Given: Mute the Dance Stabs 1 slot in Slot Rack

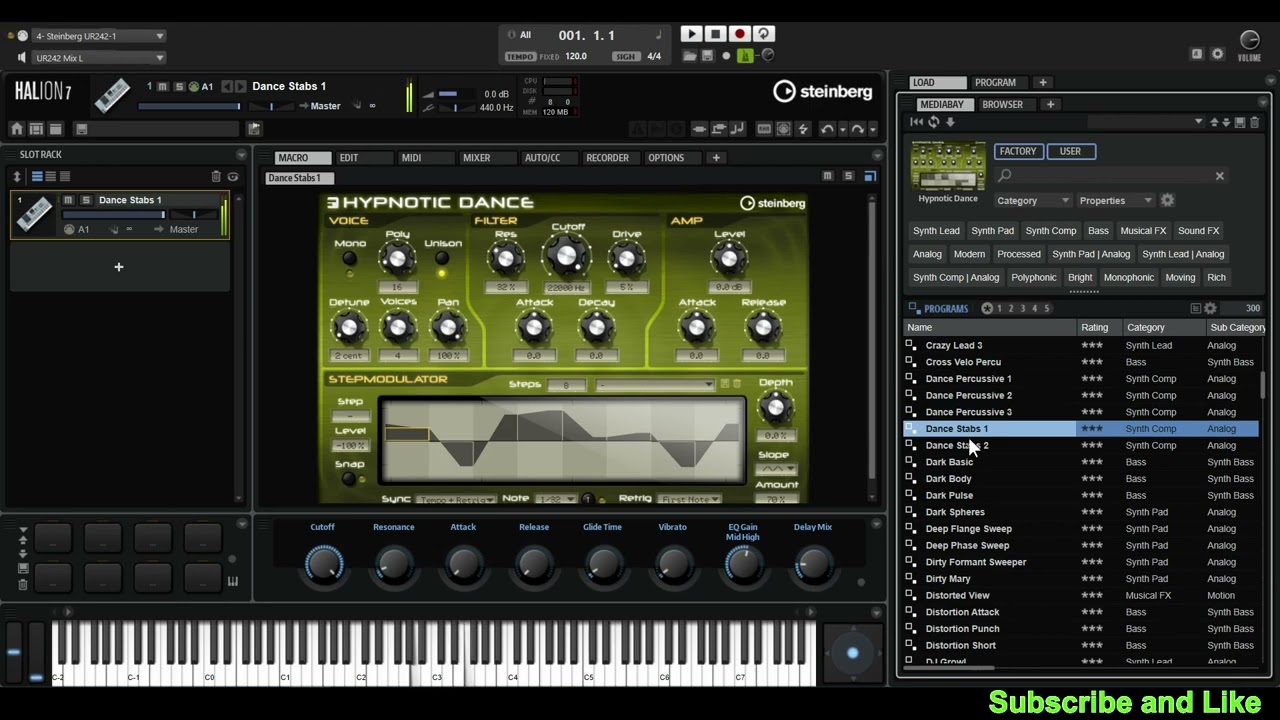Looking at the screenshot, I should pyautogui.click(x=68, y=200).
